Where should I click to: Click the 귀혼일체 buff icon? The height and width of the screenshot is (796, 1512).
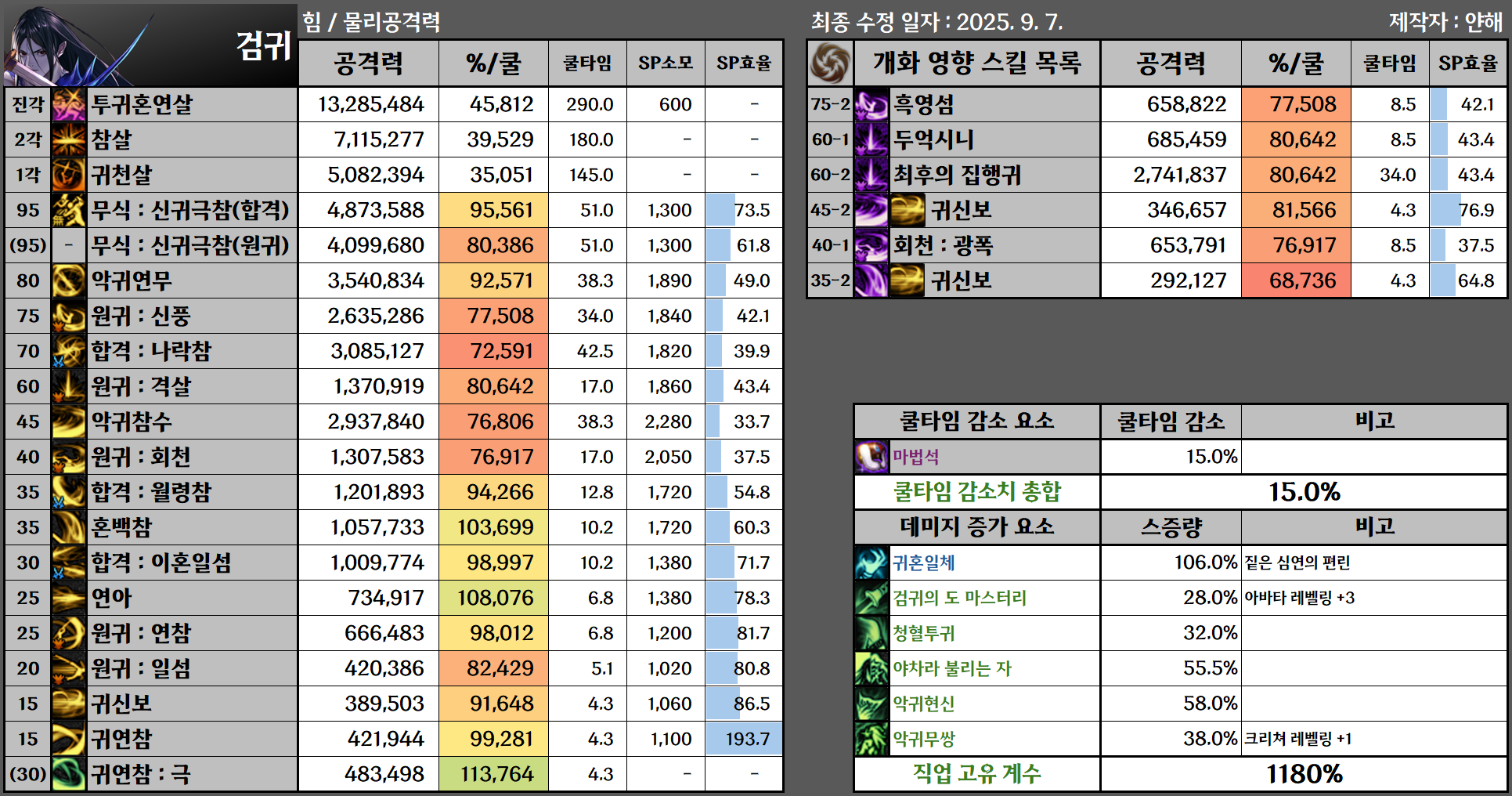pyautogui.click(x=872, y=563)
